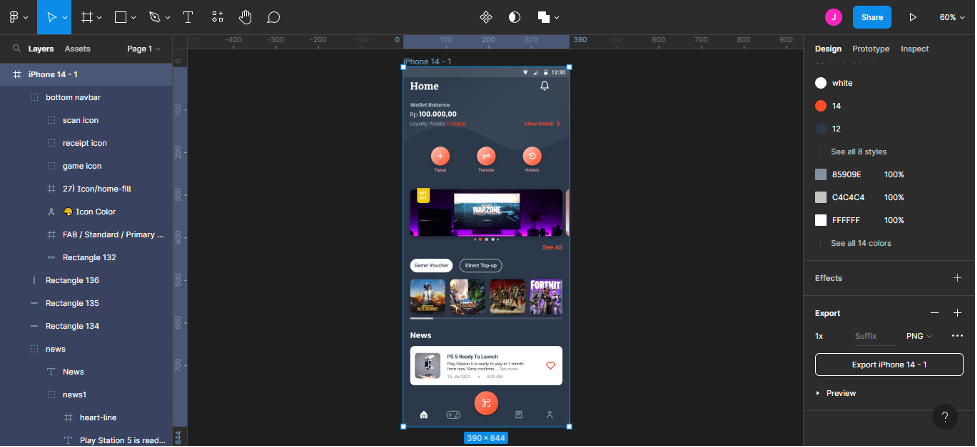
Task: Click the Mask contrast icon
Action: [514, 17]
